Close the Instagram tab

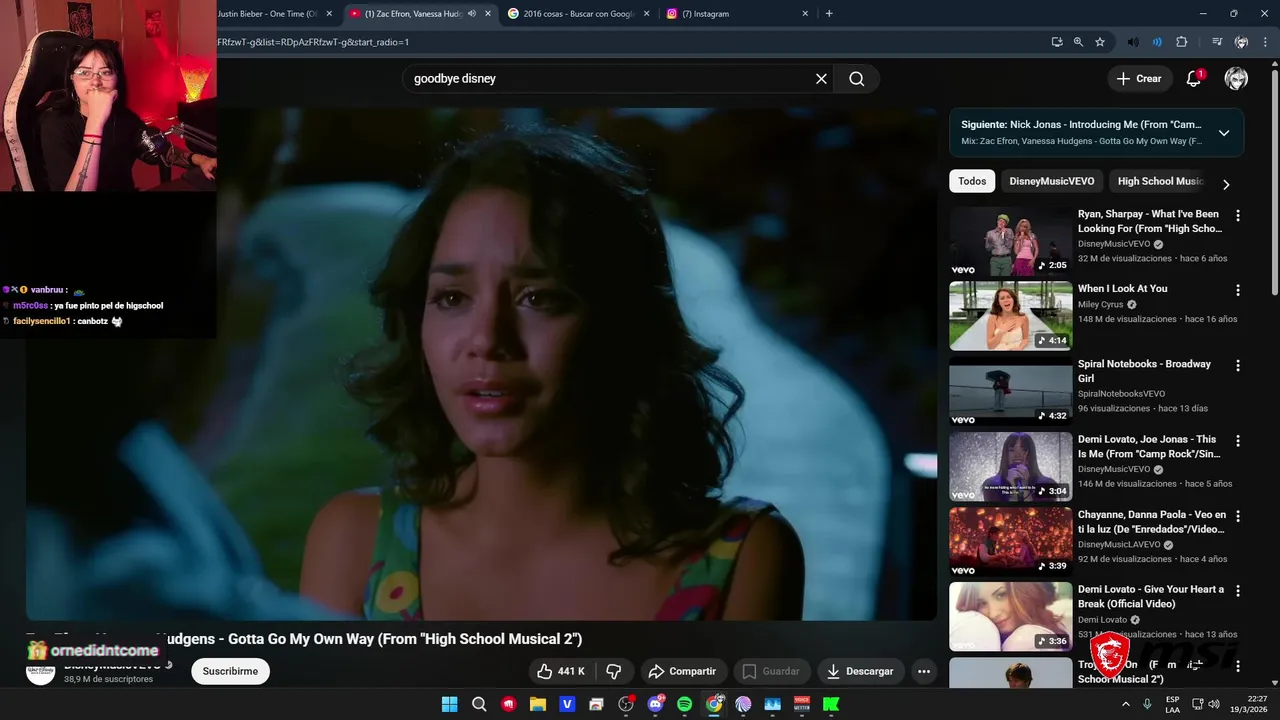805,14
